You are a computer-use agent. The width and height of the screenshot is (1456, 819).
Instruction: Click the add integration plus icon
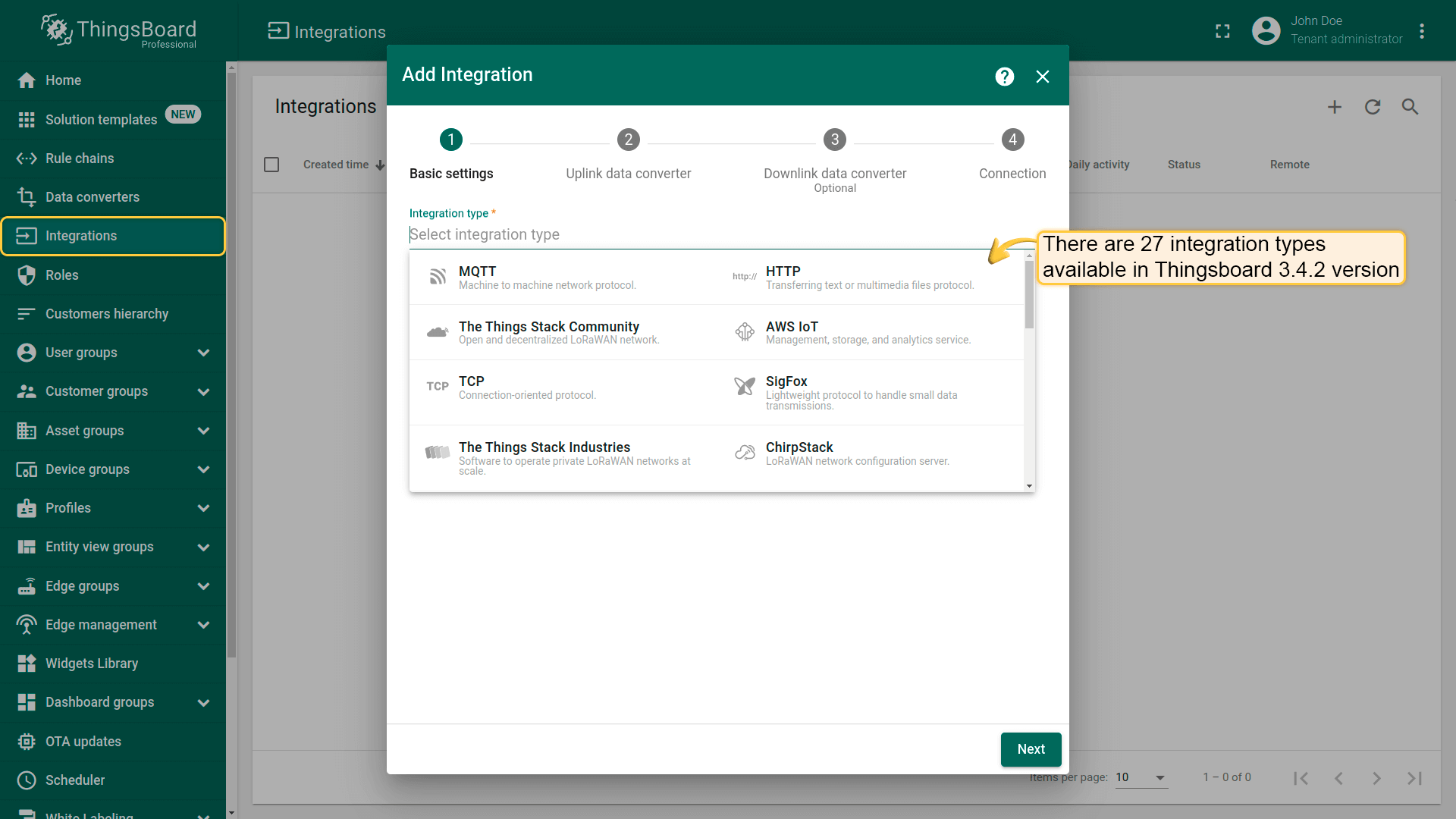[x=1335, y=107]
